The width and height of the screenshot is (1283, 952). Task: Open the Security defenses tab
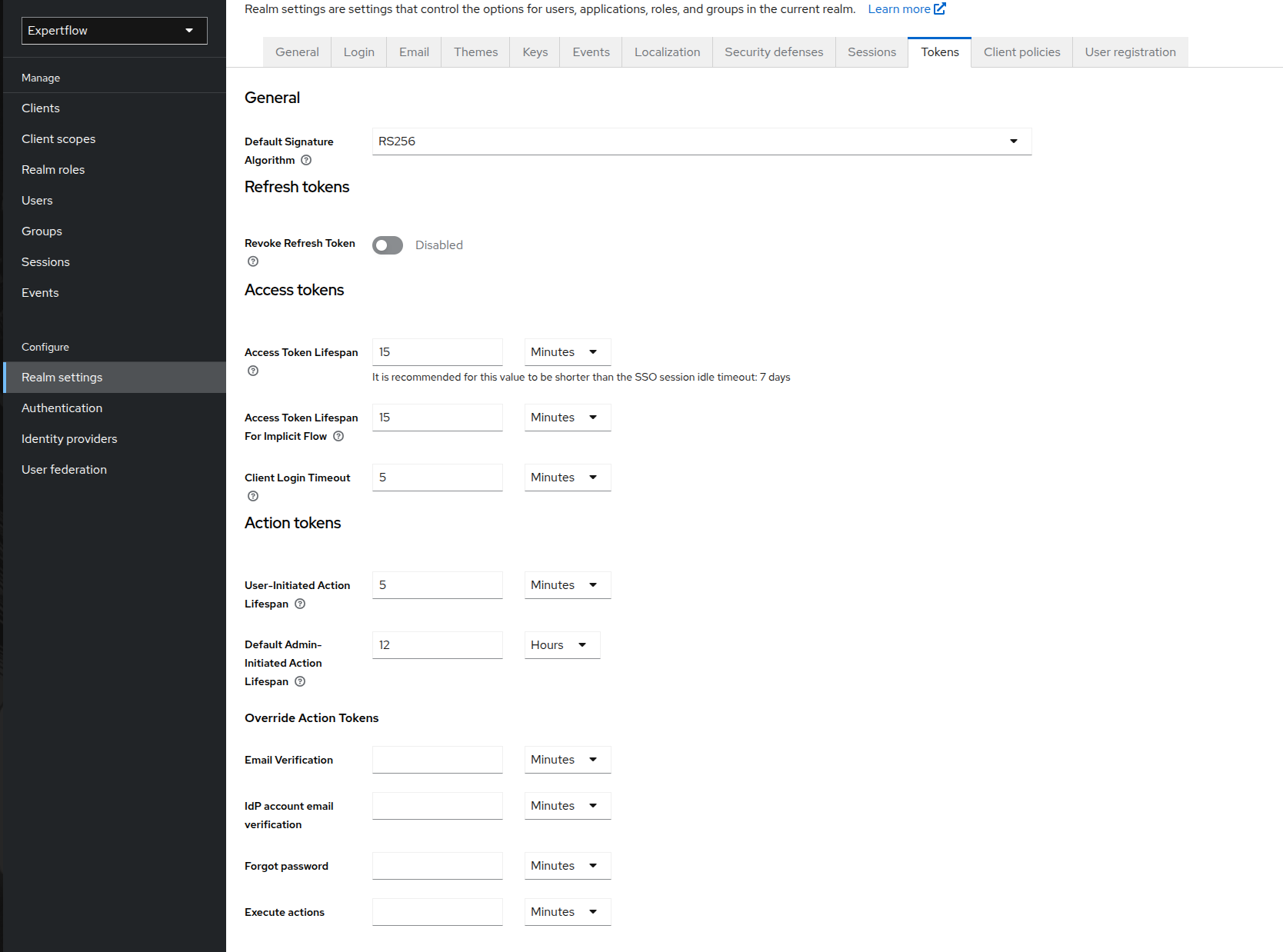774,52
